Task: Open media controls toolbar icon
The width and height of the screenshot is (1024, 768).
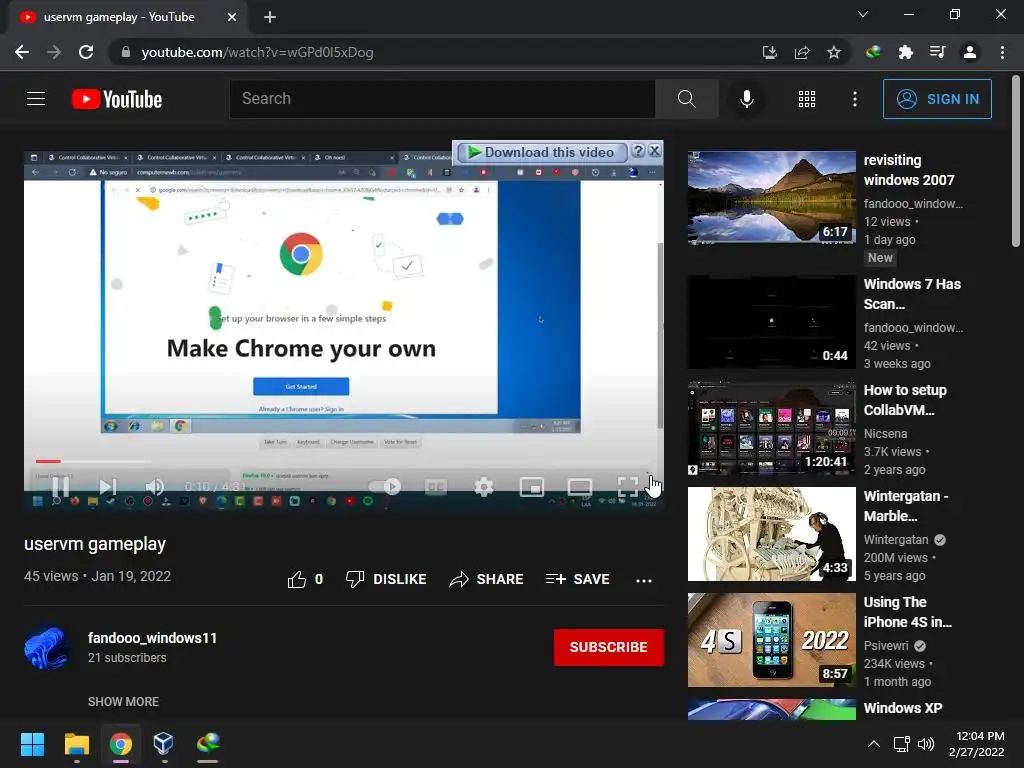Action: (937, 52)
